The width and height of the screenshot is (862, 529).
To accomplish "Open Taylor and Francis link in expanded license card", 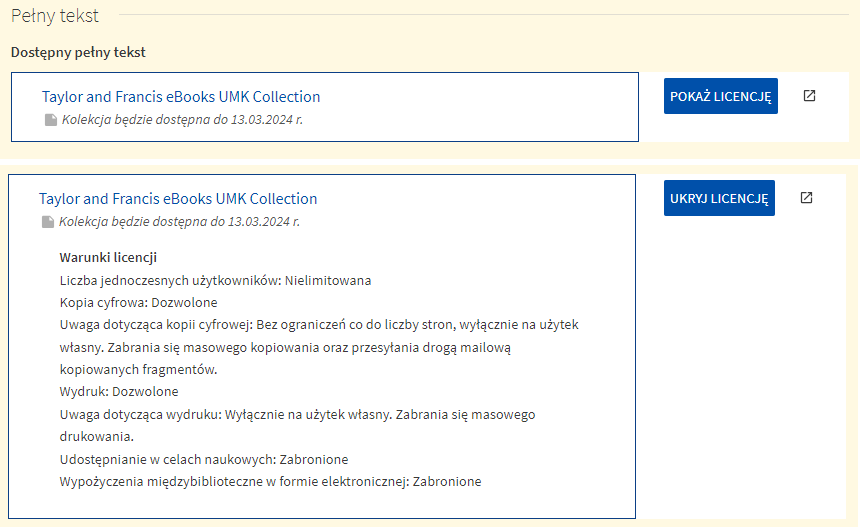I will coord(178,199).
